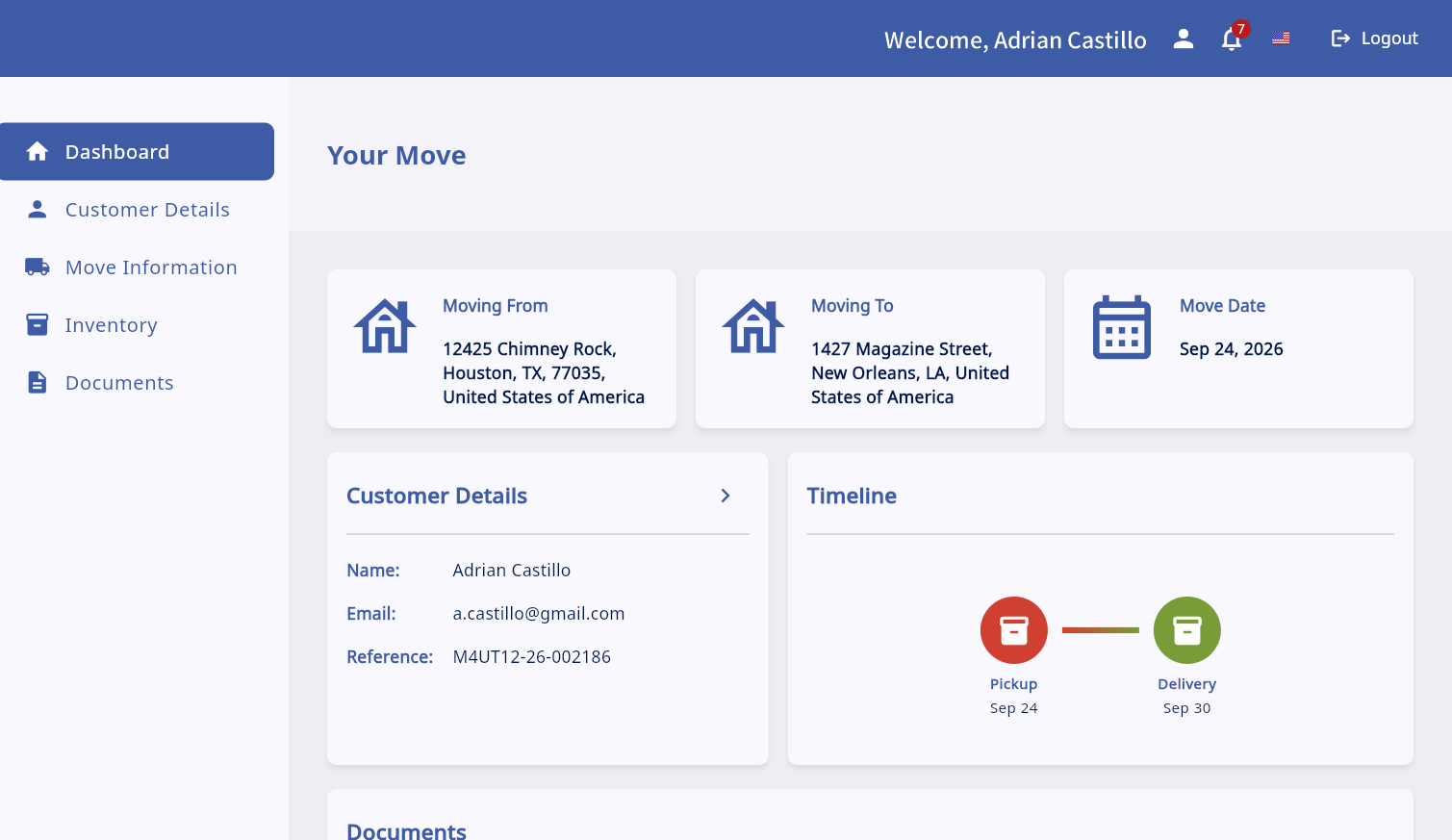Click the Moving From house icon

click(x=385, y=326)
